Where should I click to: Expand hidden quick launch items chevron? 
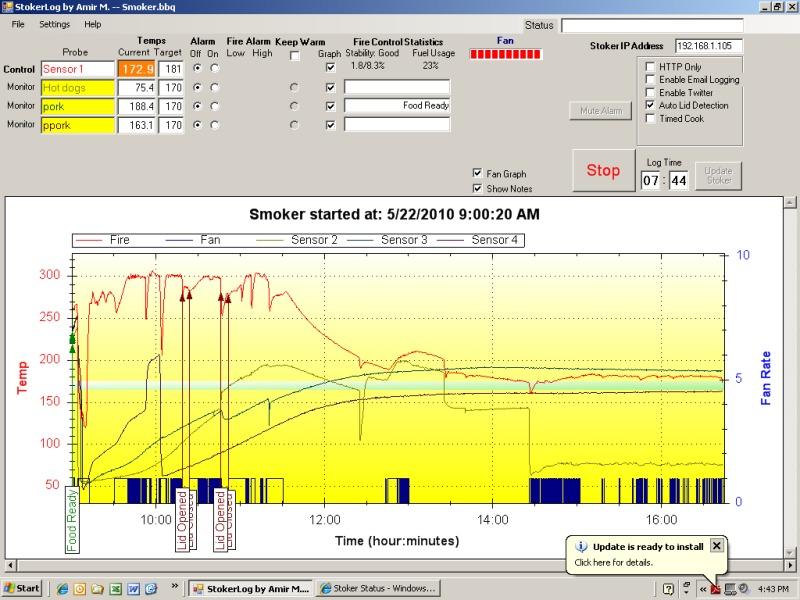pos(176,584)
